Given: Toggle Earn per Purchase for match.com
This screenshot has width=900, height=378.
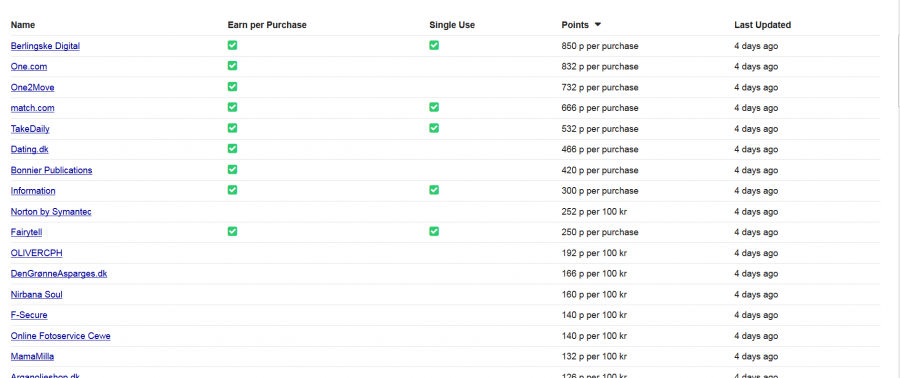Looking at the screenshot, I should point(232,107).
